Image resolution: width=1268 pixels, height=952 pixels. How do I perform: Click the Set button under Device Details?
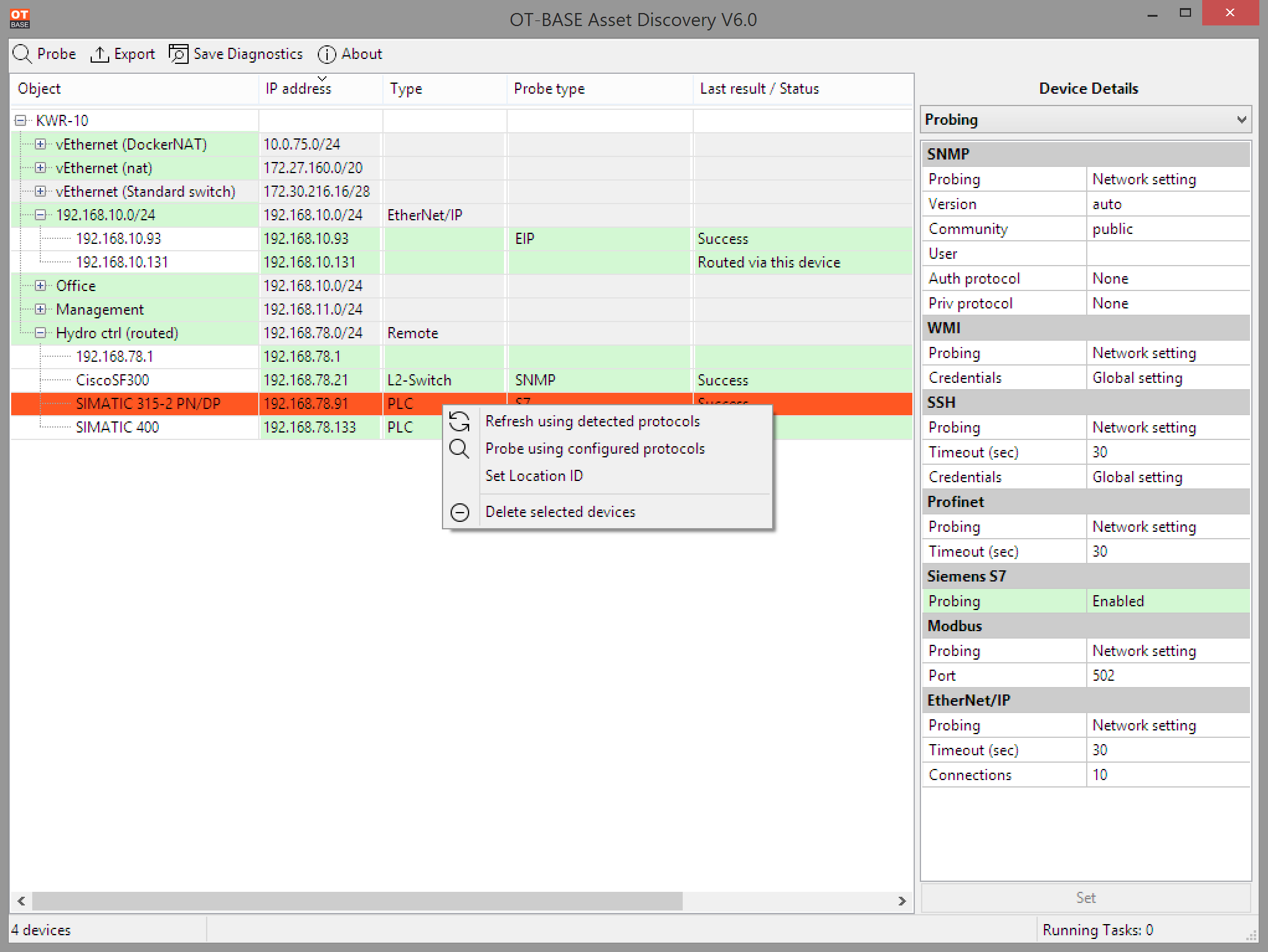[1086, 897]
